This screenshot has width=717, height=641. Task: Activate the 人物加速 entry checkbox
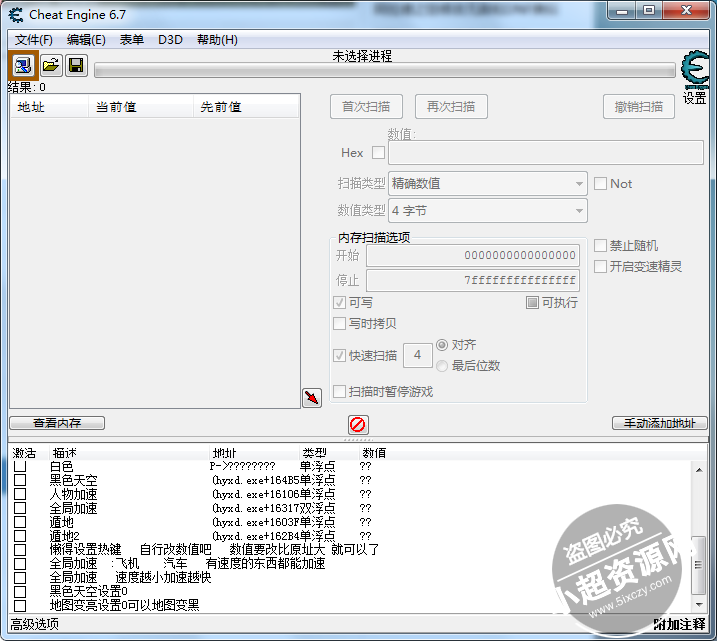pos(20,494)
